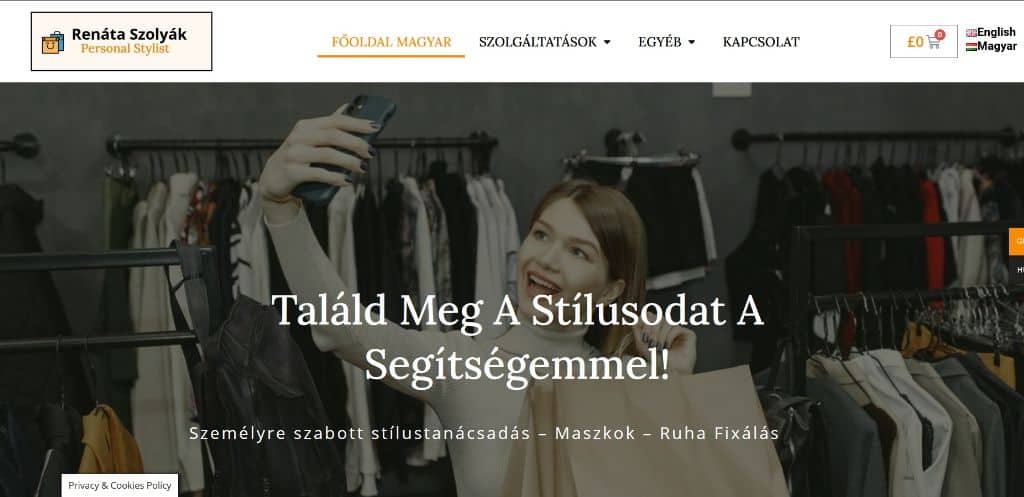Expand the Szolgáltatások dropdown arrow
1024x497 pixels.
pos(607,42)
